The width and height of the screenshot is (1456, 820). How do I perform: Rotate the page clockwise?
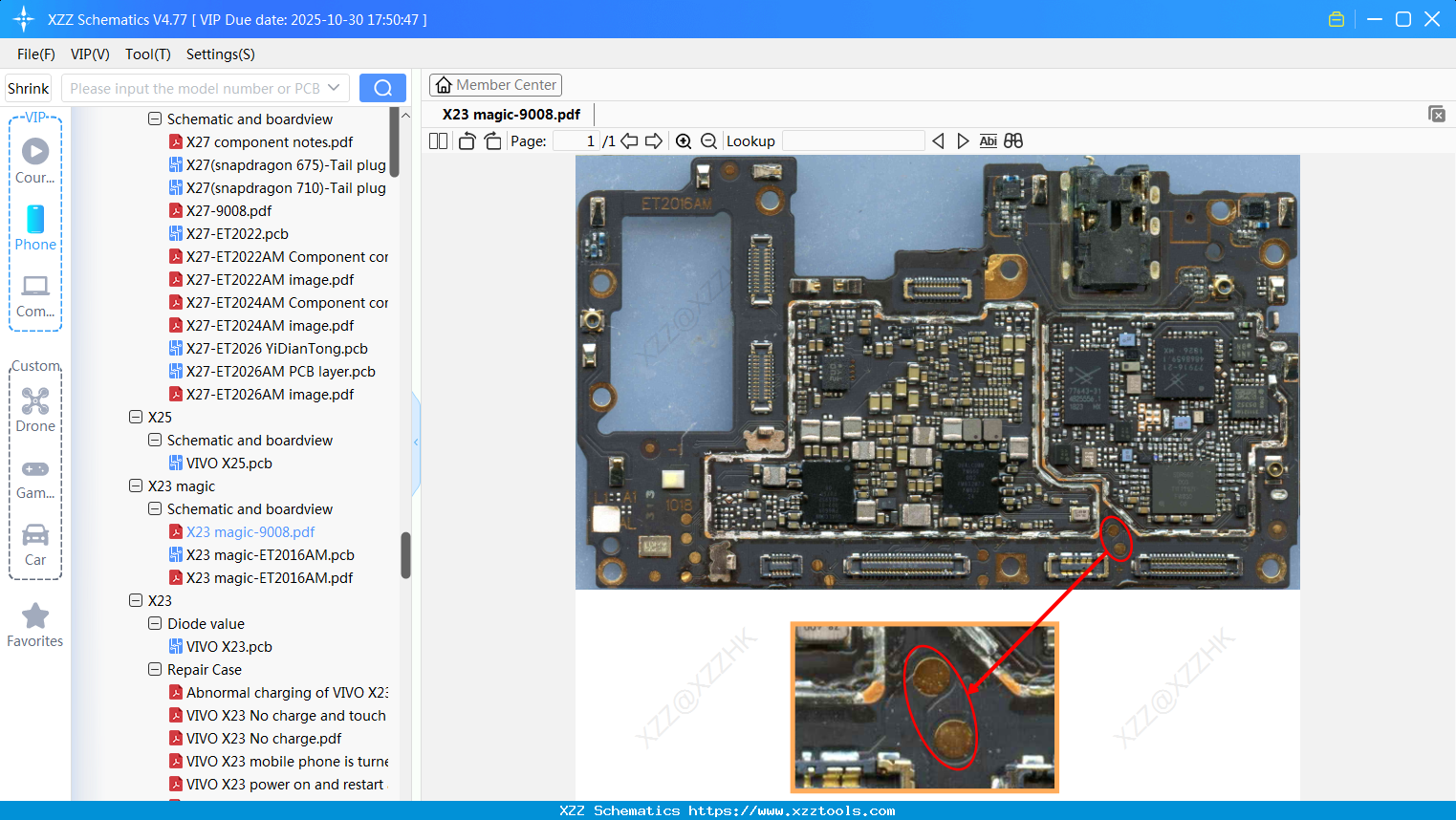click(x=492, y=141)
